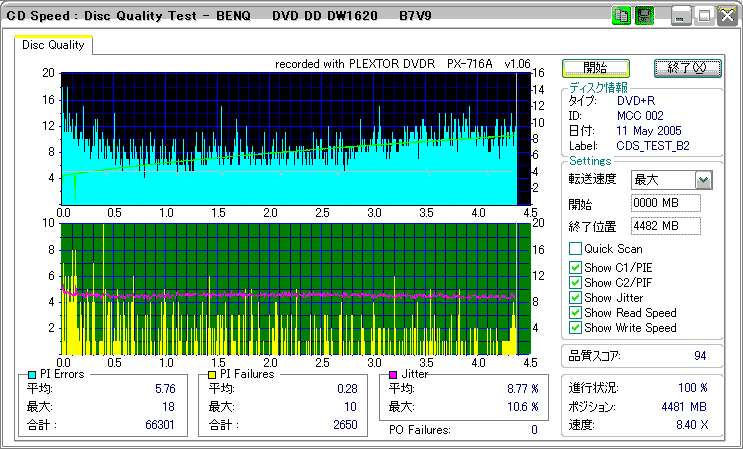
Task: Click the floppy disk save icon
Action: [x=644, y=15]
